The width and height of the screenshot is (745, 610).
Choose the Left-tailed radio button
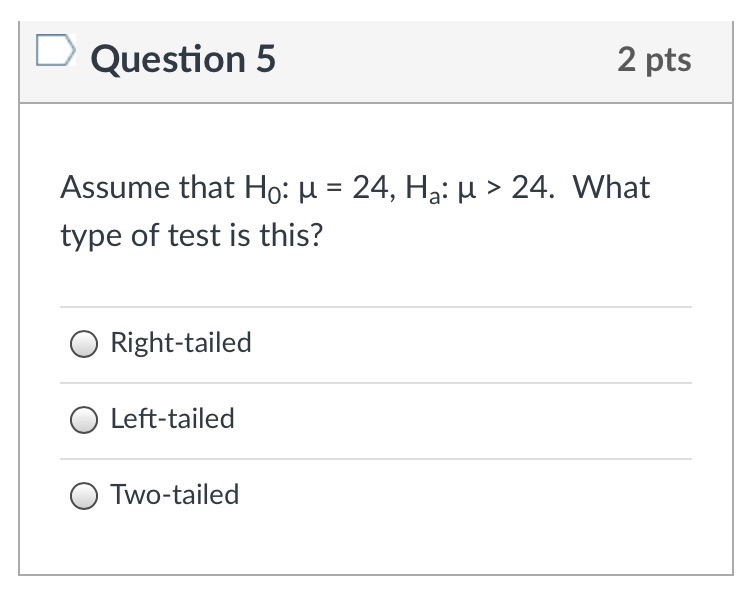84,420
